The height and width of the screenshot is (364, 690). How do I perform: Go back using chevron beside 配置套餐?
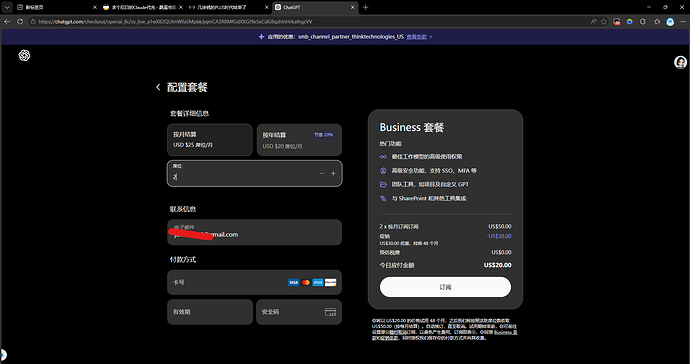coord(158,87)
